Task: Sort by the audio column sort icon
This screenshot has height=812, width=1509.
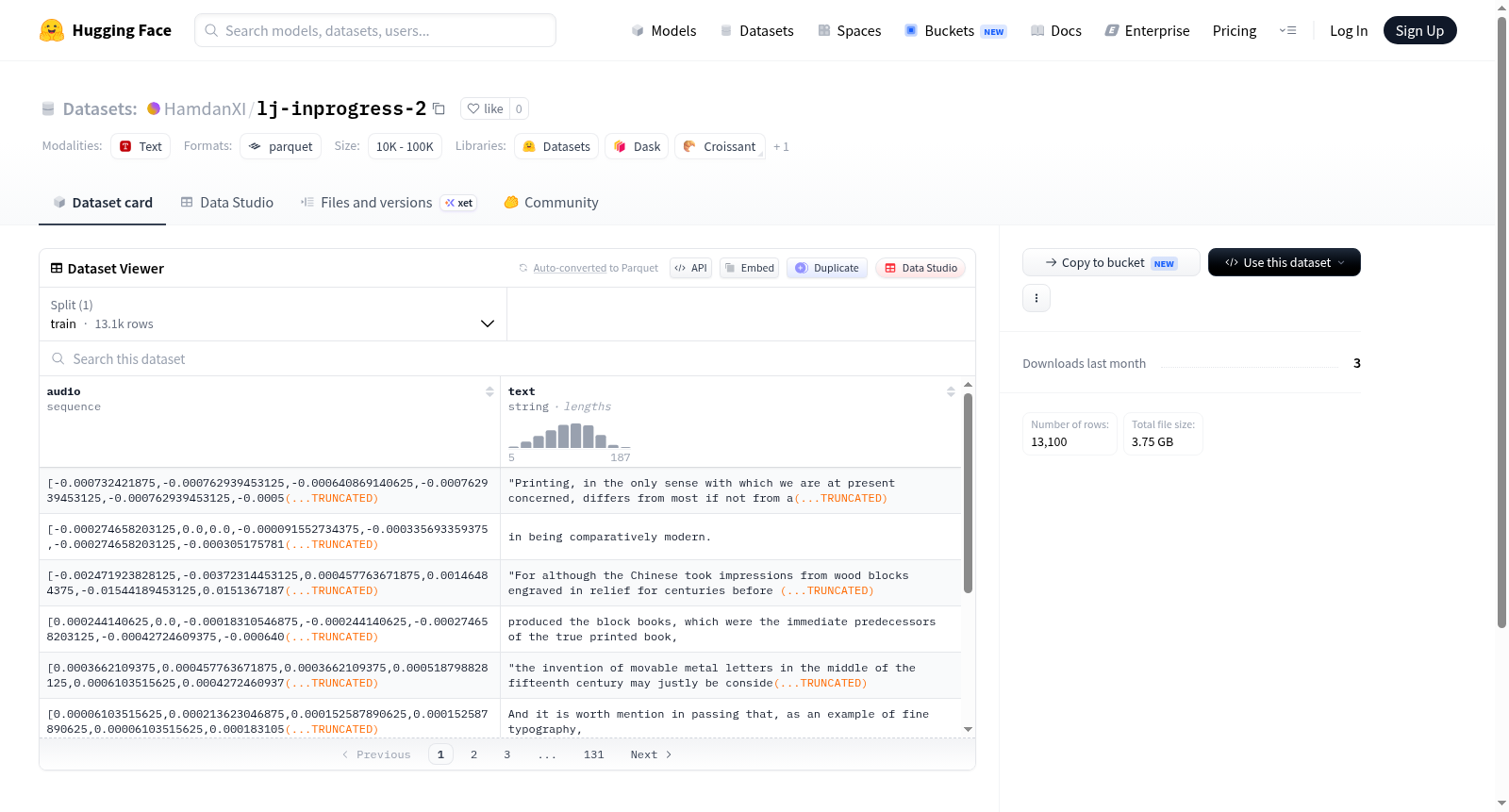Action: click(489, 391)
